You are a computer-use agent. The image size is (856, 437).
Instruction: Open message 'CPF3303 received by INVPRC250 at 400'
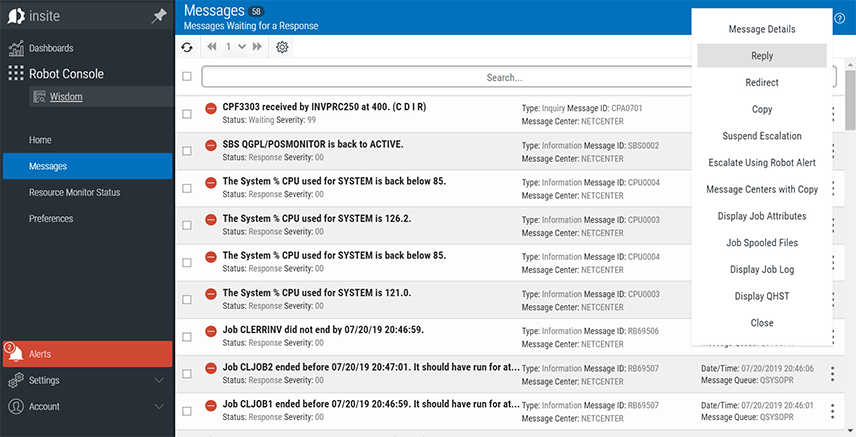(x=324, y=107)
